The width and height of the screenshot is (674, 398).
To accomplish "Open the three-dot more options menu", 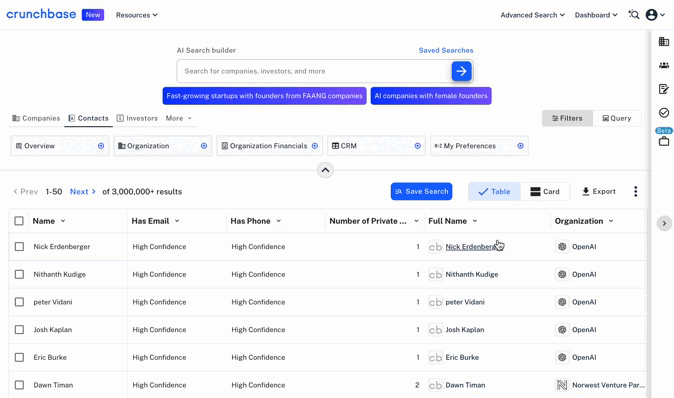I will pos(635,192).
